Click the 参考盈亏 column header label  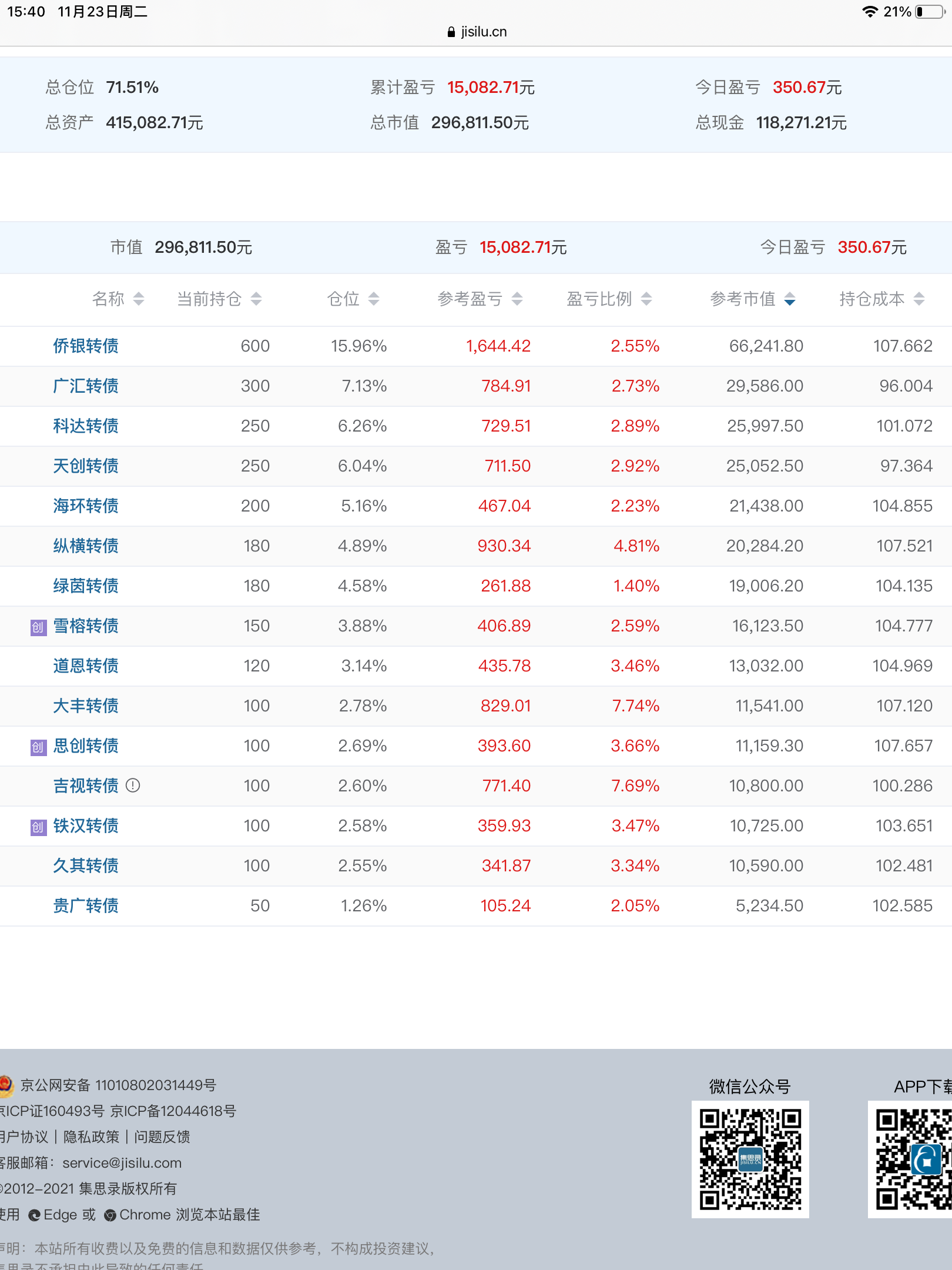470,299
